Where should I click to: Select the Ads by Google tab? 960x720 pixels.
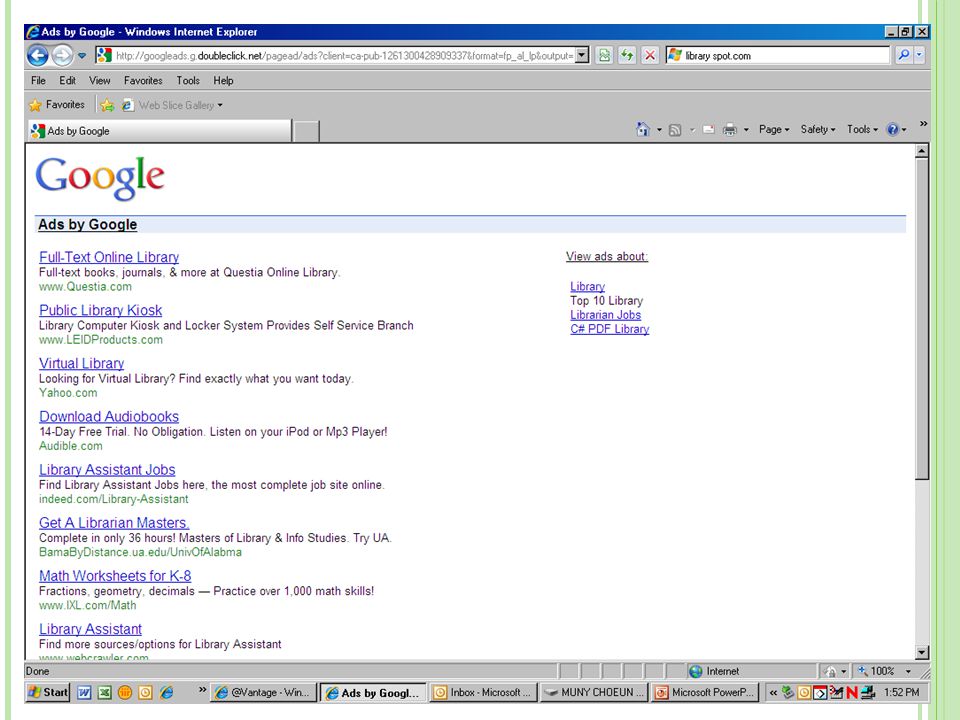click(159, 131)
